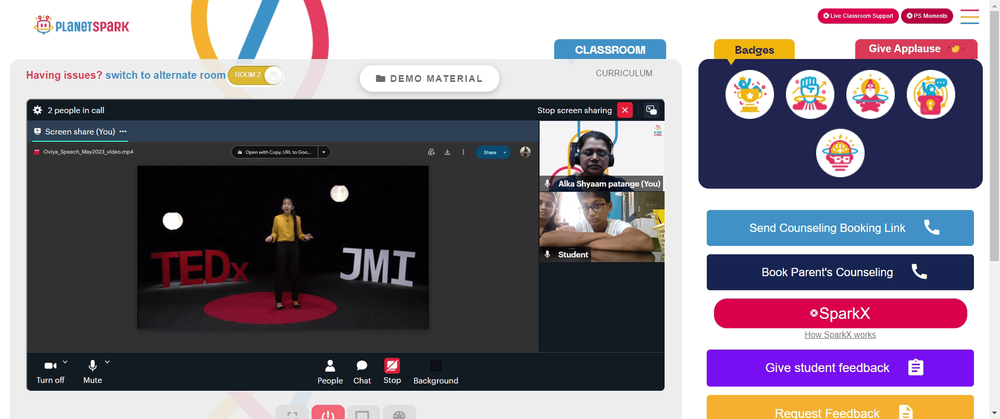Open the How SparkX works link
Viewport: 1000px width, 419px height.
840,335
